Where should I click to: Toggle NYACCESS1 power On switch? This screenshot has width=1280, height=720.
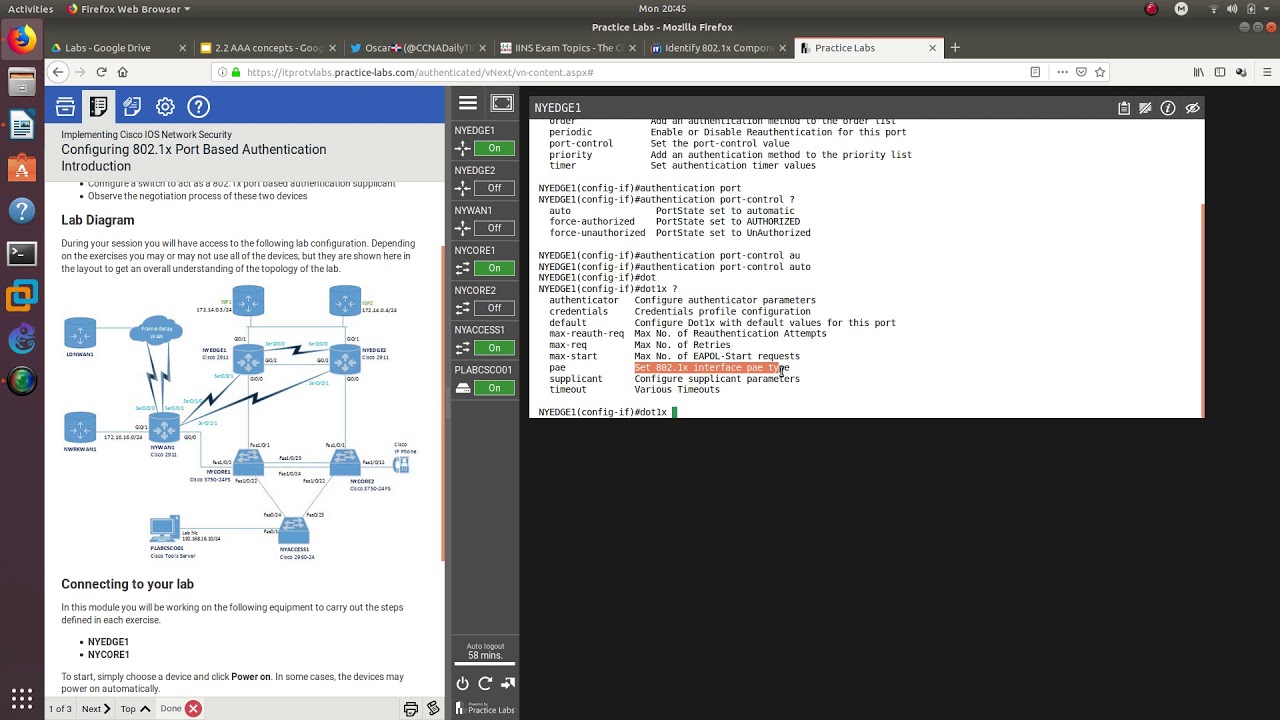pos(494,348)
